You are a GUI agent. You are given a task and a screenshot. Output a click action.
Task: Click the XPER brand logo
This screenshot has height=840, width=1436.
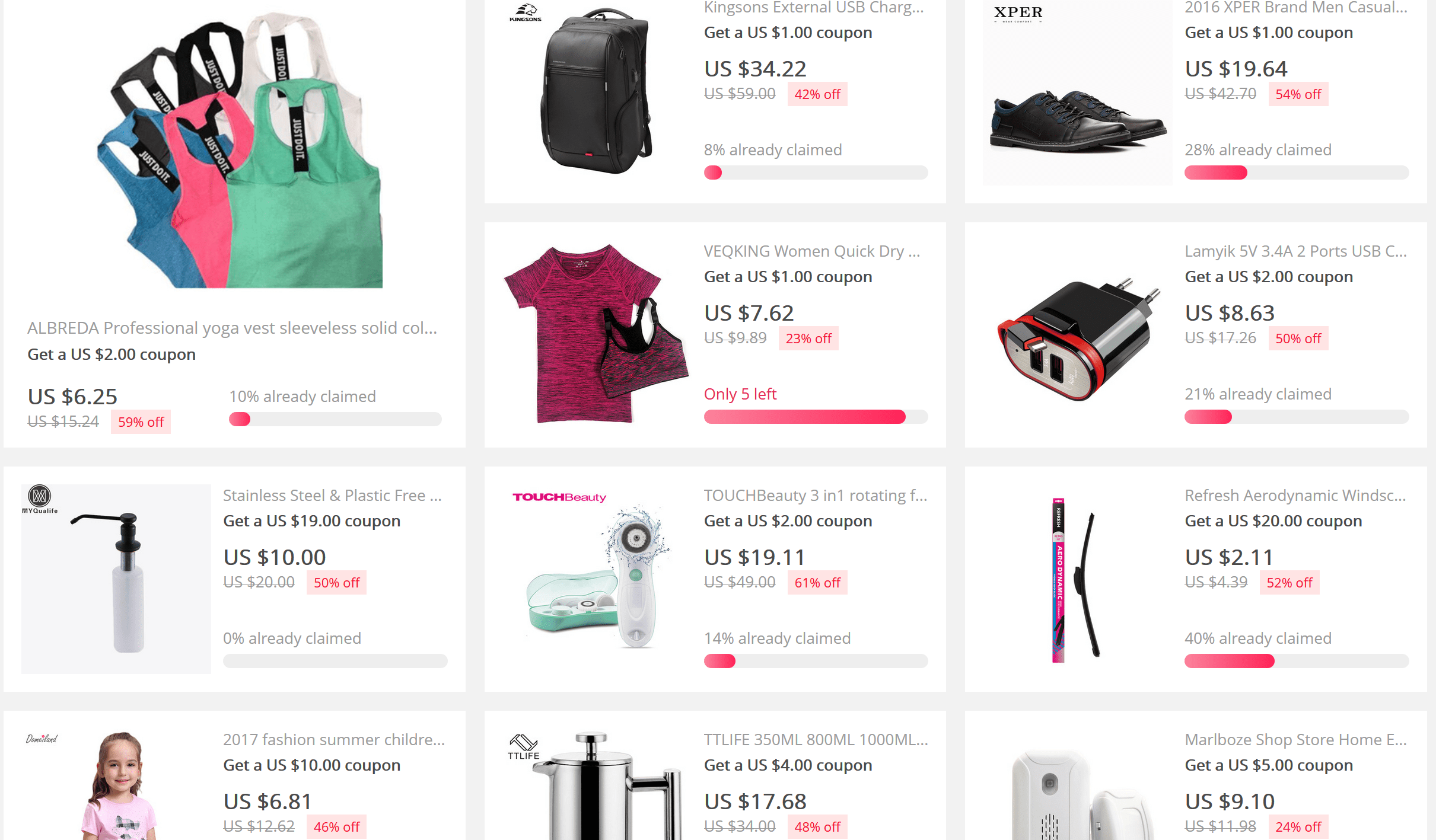tap(1018, 14)
